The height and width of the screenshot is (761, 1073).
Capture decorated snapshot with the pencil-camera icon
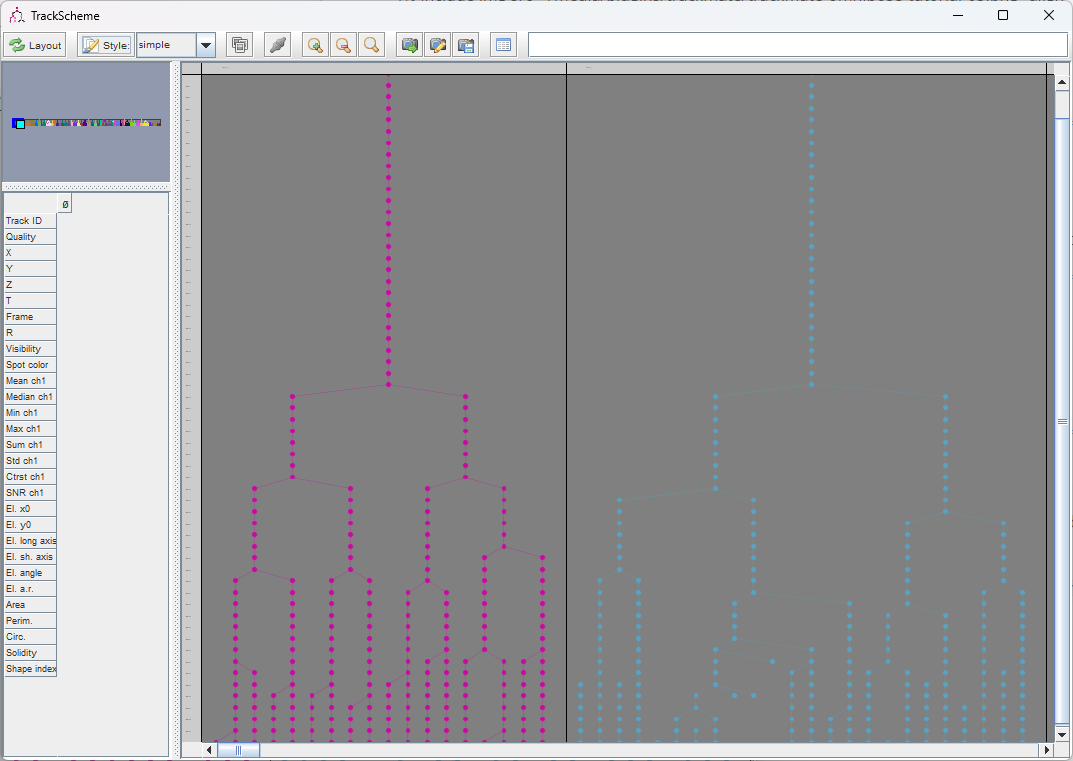point(437,45)
